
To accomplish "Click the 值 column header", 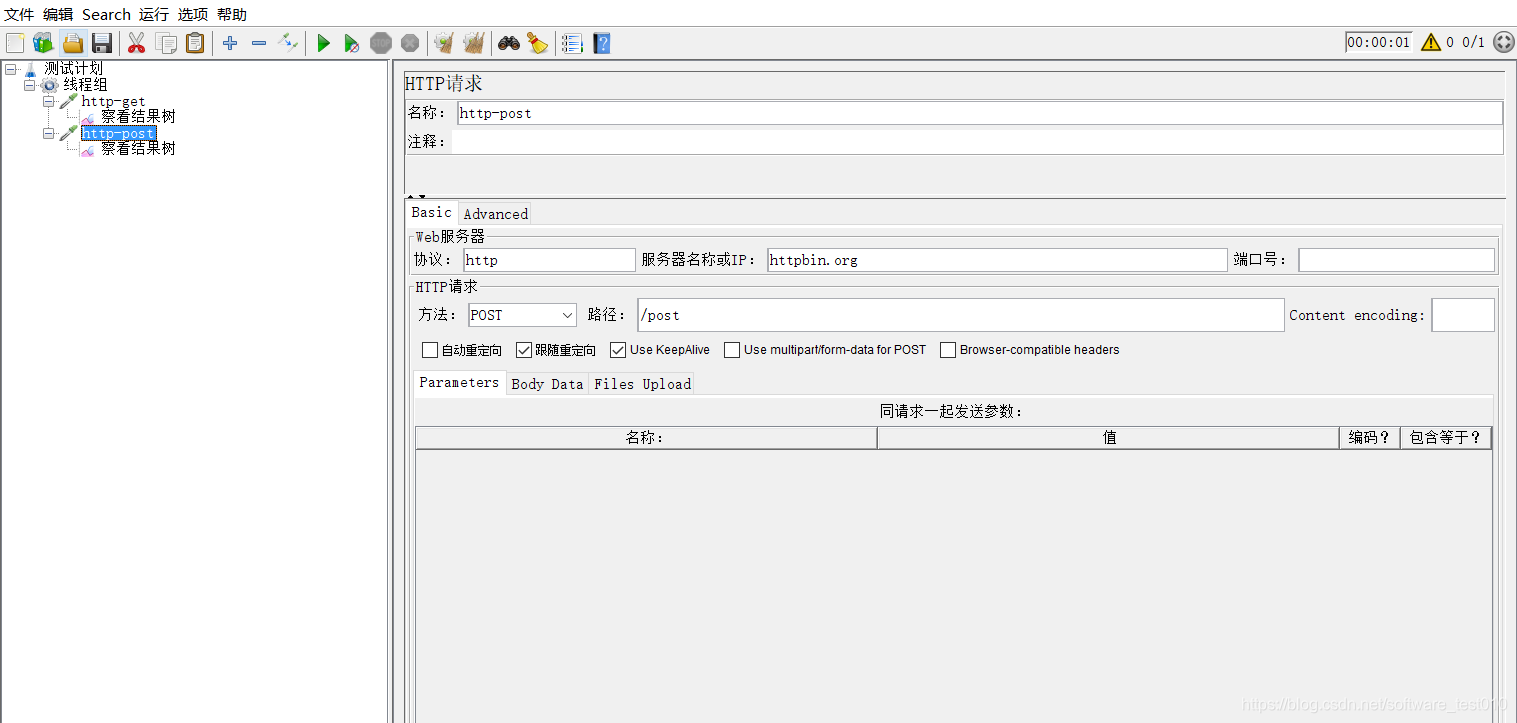I will coord(1108,438).
